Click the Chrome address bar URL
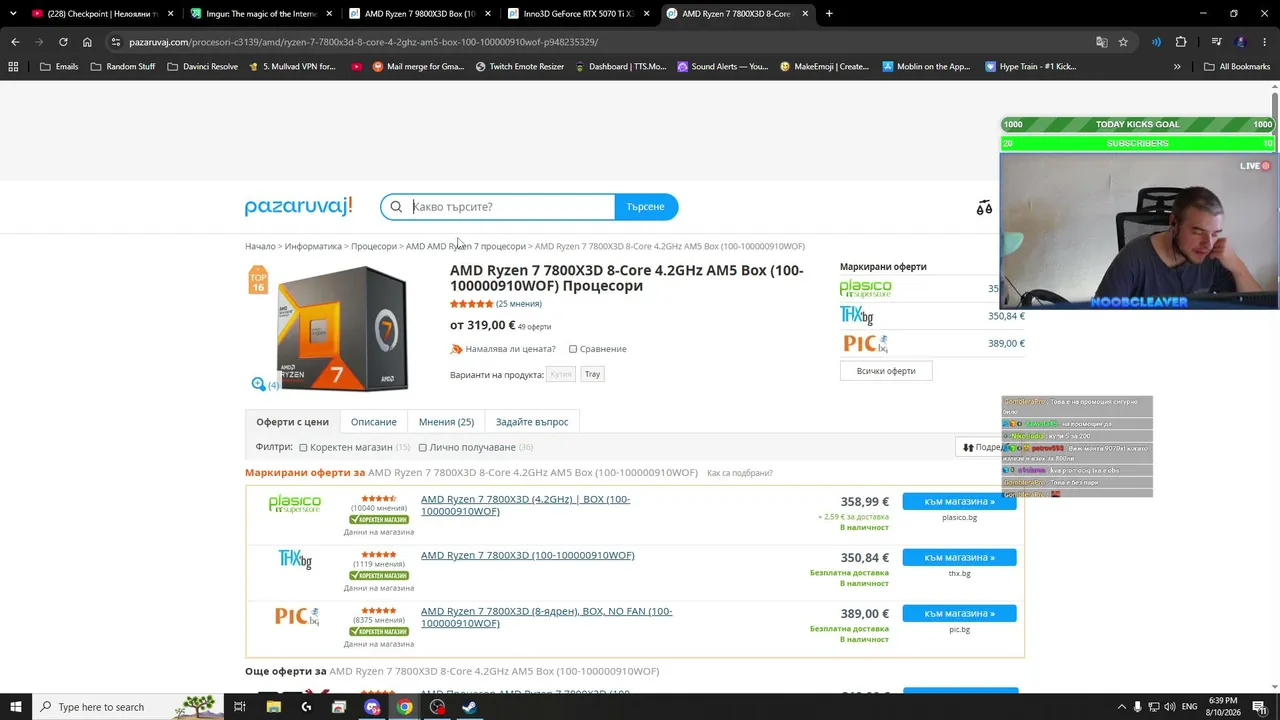The height and width of the screenshot is (720, 1280). [363, 42]
